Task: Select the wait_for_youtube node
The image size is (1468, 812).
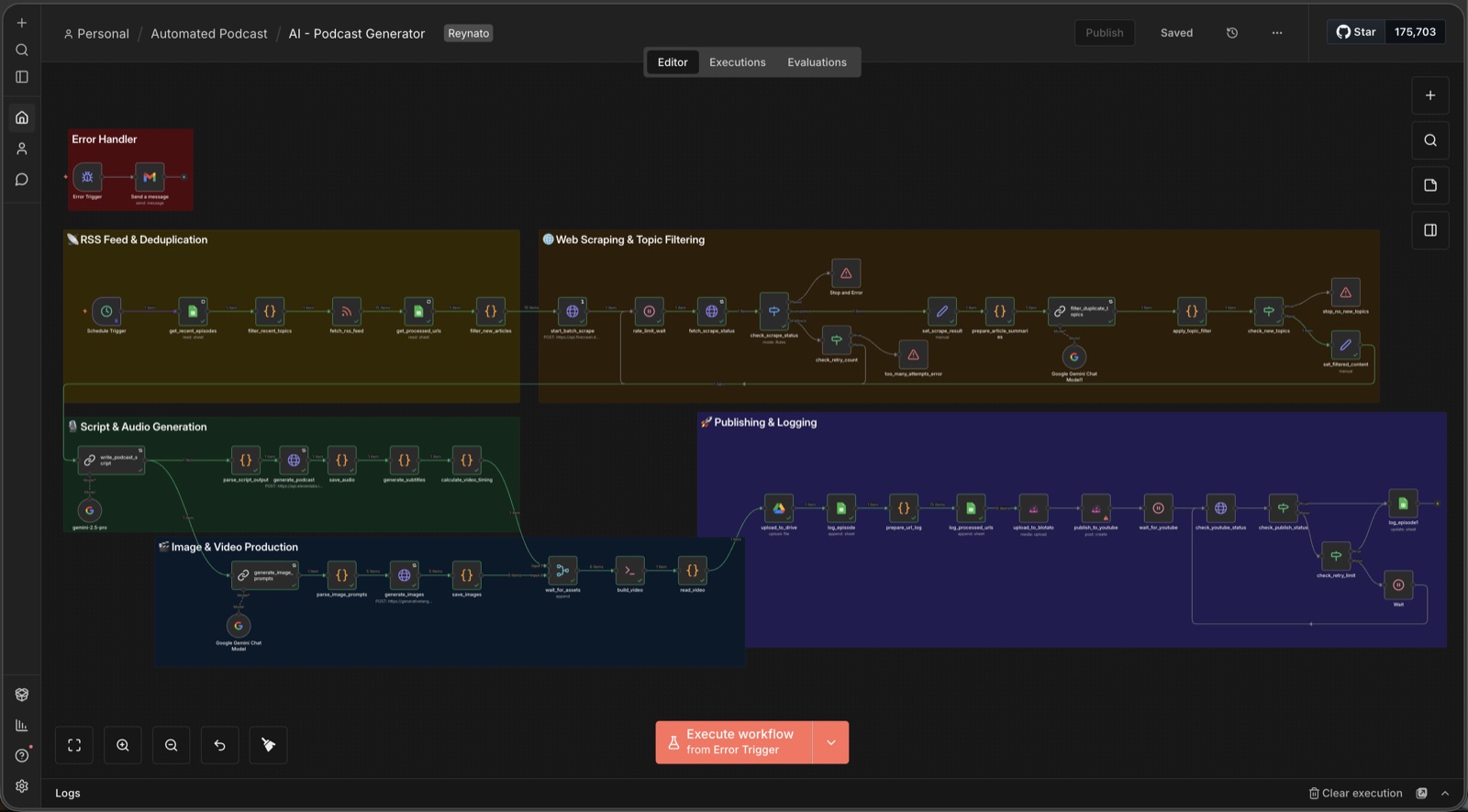Action: 1158,508
